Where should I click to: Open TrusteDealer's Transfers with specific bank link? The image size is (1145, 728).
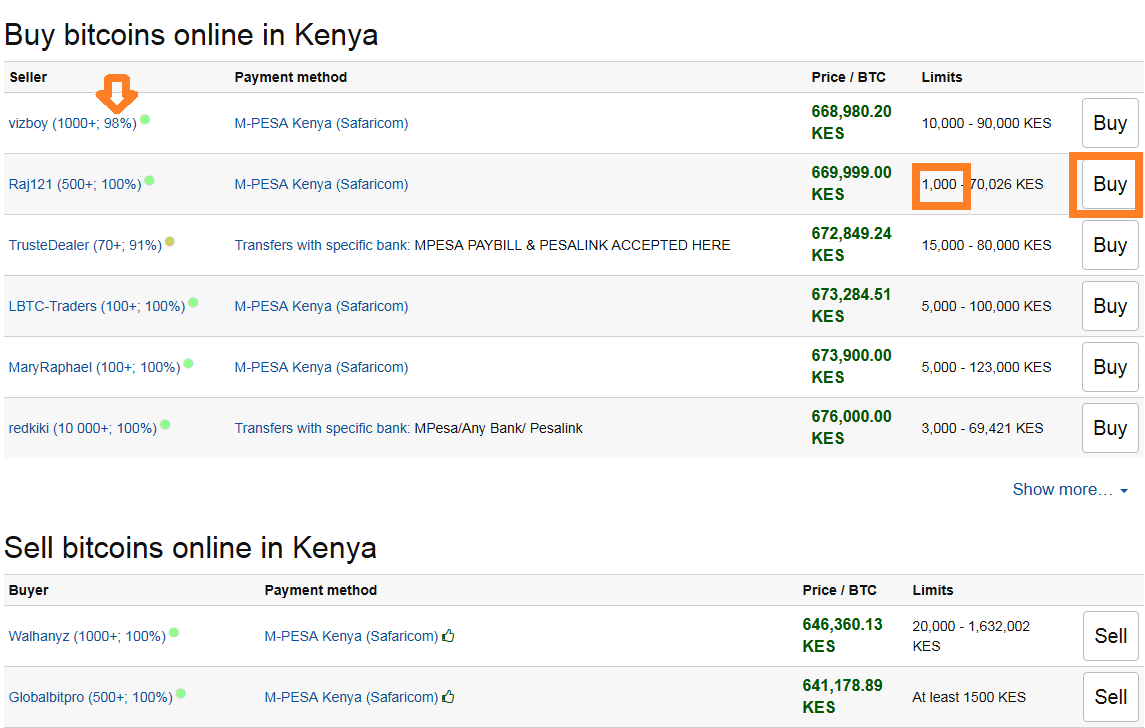322,245
